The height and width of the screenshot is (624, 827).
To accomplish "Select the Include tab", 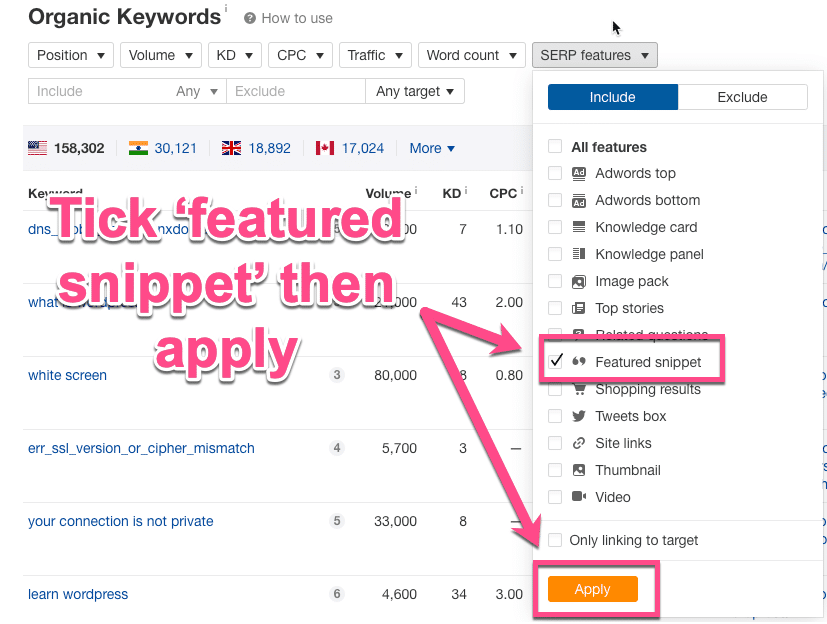I will [613, 97].
